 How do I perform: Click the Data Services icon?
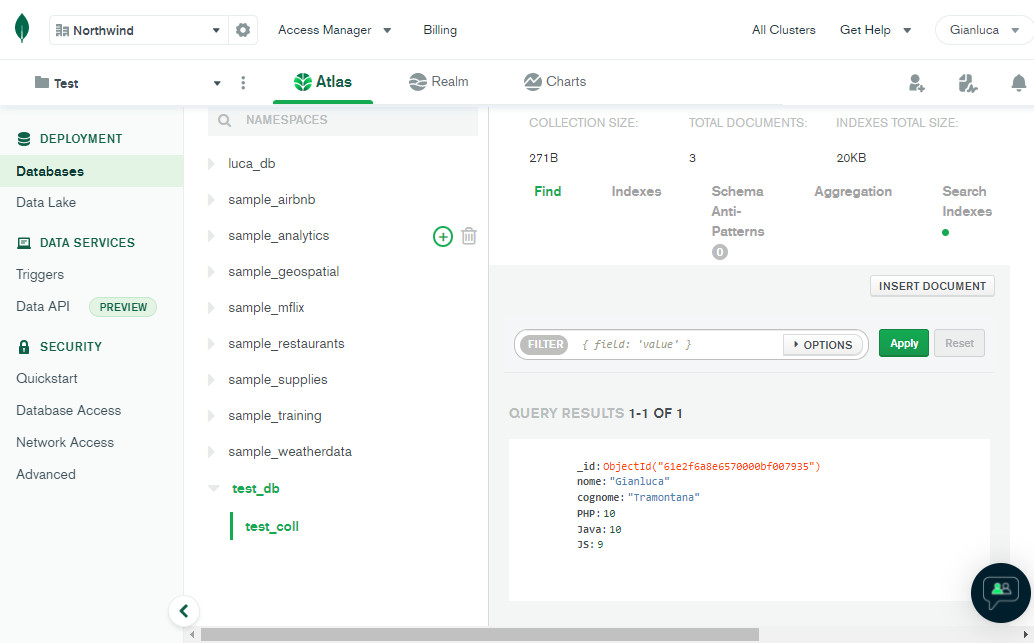coord(24,243)
